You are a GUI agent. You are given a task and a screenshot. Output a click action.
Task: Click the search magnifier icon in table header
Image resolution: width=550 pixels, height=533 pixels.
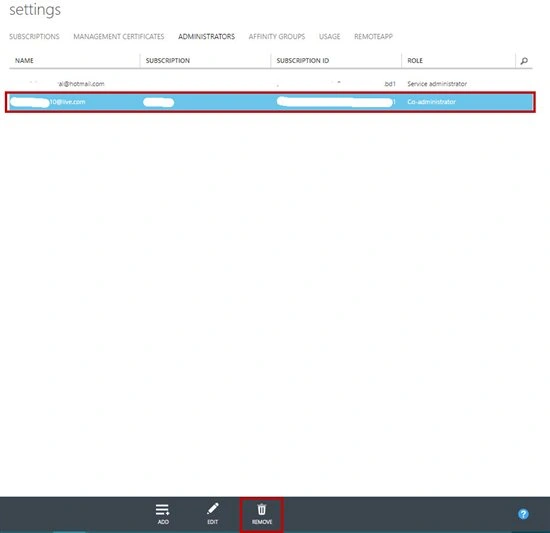click(x=524, y=61)
